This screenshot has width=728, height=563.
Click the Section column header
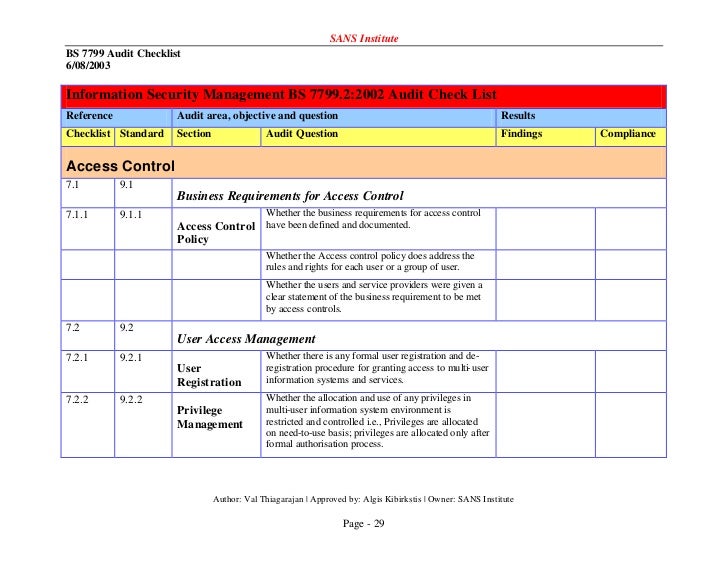(x=216, y=137)
